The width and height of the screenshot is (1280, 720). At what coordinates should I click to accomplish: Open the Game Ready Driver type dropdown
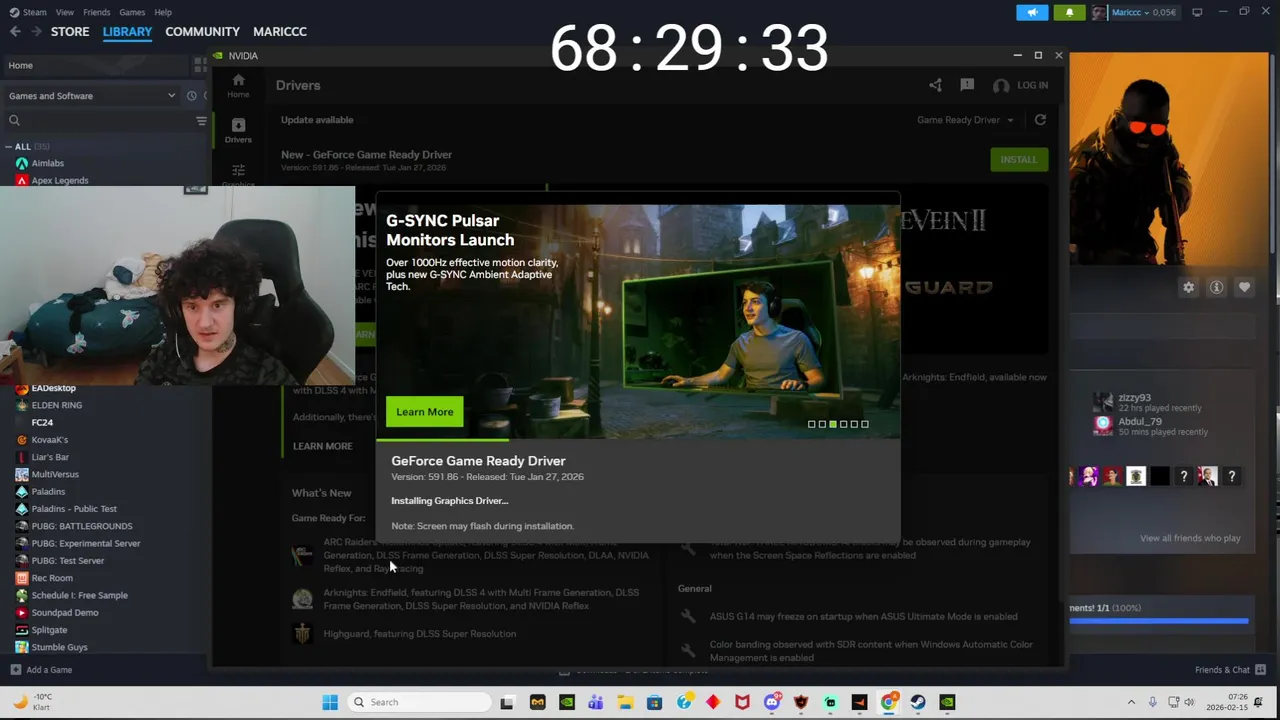coord(965,120)
